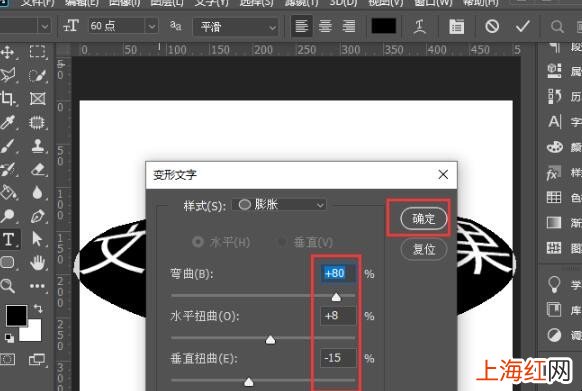The width and height of the screenshot is (582, 391).
Task: Open the Swatches grid panel icon
Action: pos(554,197)
